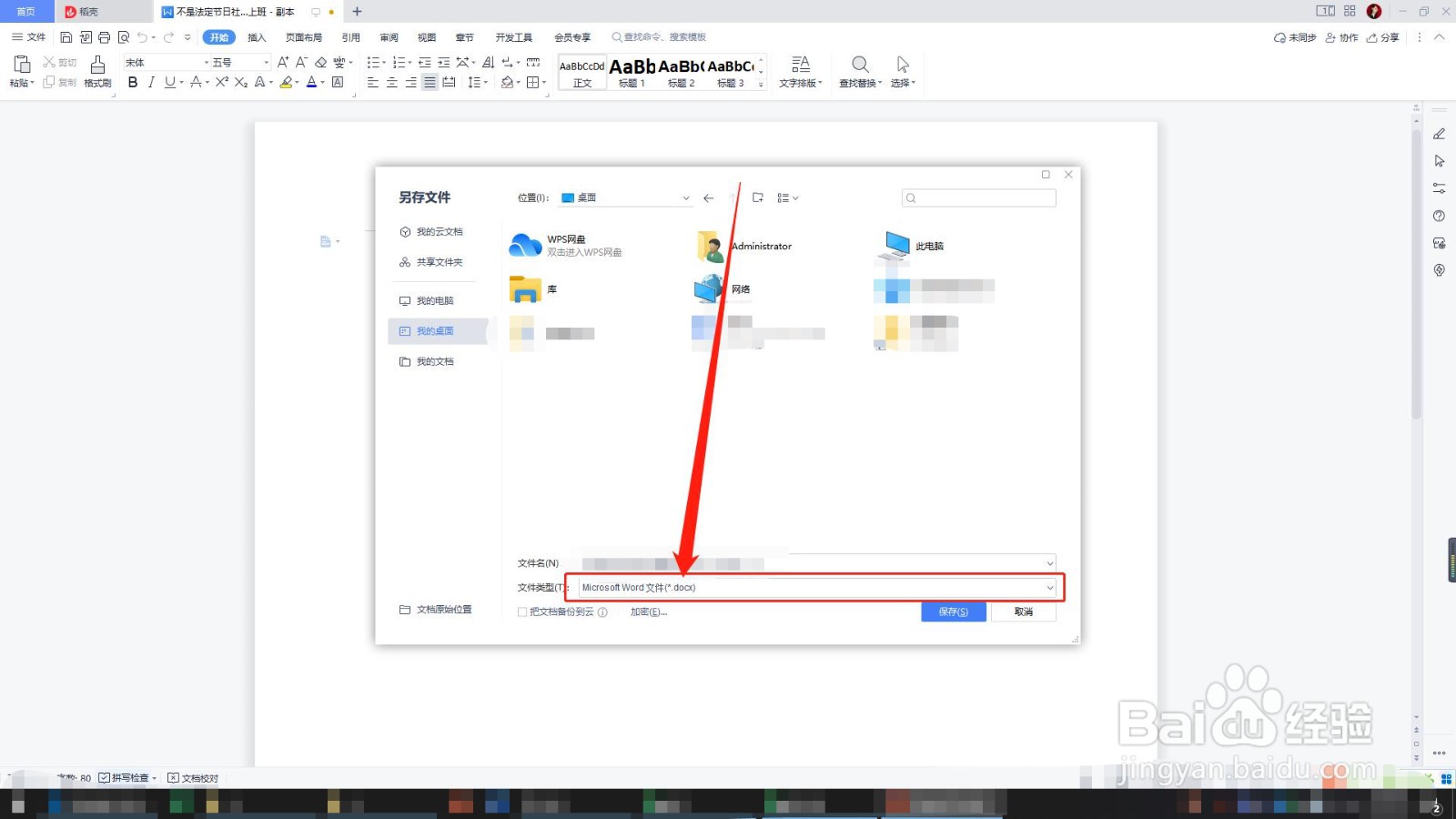Check the 把文档备份到云 checkbox
Screen dimensions: 1456x819
[x=522, y=612]
